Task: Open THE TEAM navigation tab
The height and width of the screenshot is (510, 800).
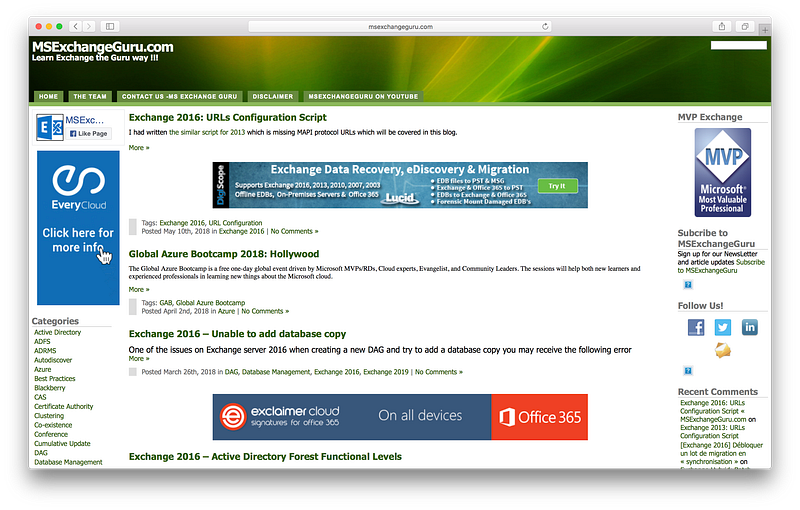Action: tap(90, 96)
